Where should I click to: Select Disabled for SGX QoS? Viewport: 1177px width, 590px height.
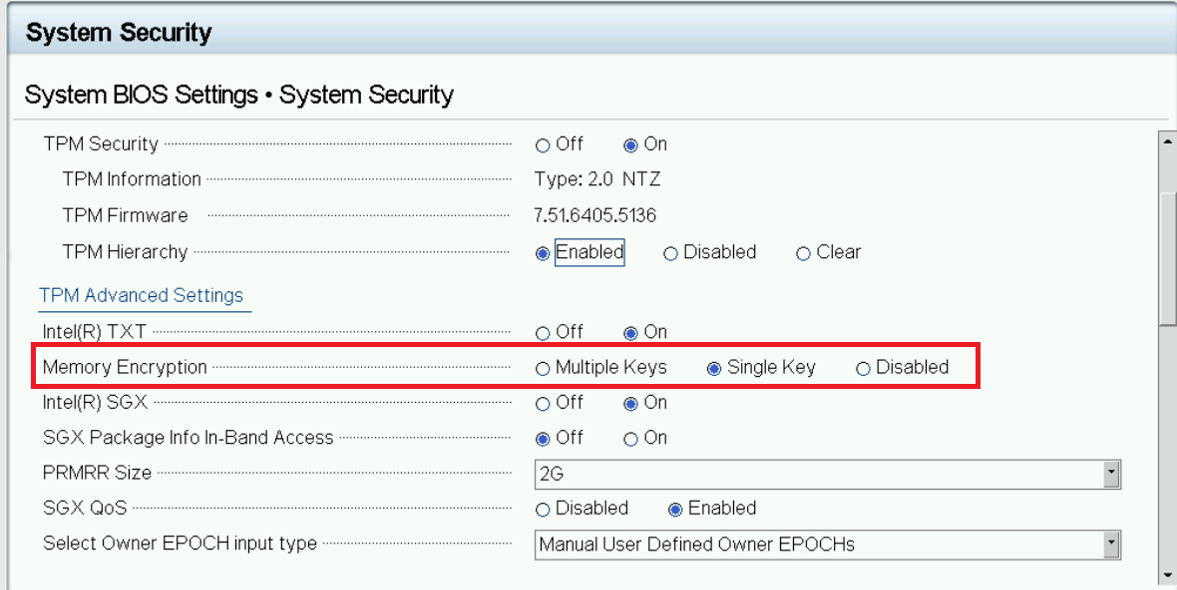click(x=543, y=508)
